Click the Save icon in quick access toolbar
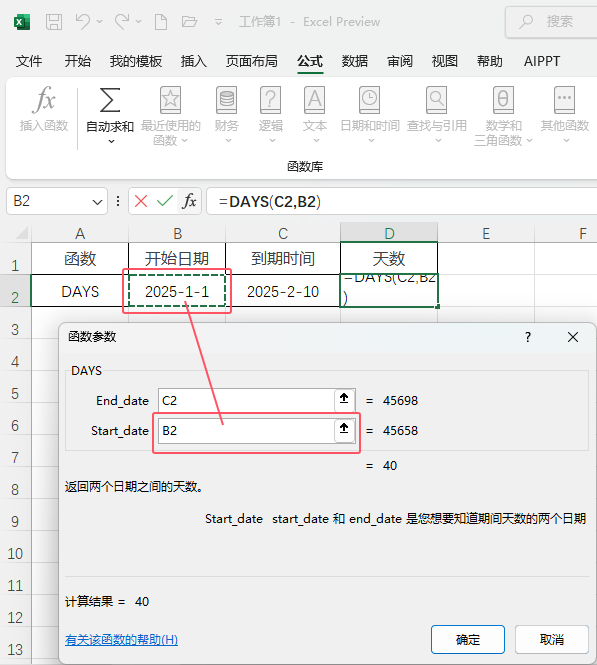597x665 pixels. point(54,22)
